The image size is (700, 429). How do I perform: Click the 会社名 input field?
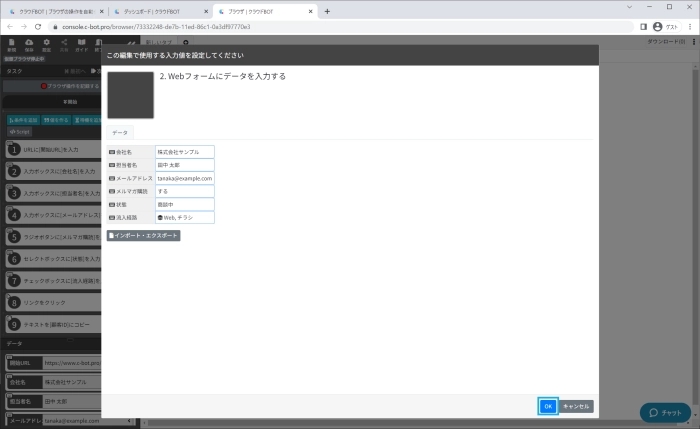coord(185,152)
